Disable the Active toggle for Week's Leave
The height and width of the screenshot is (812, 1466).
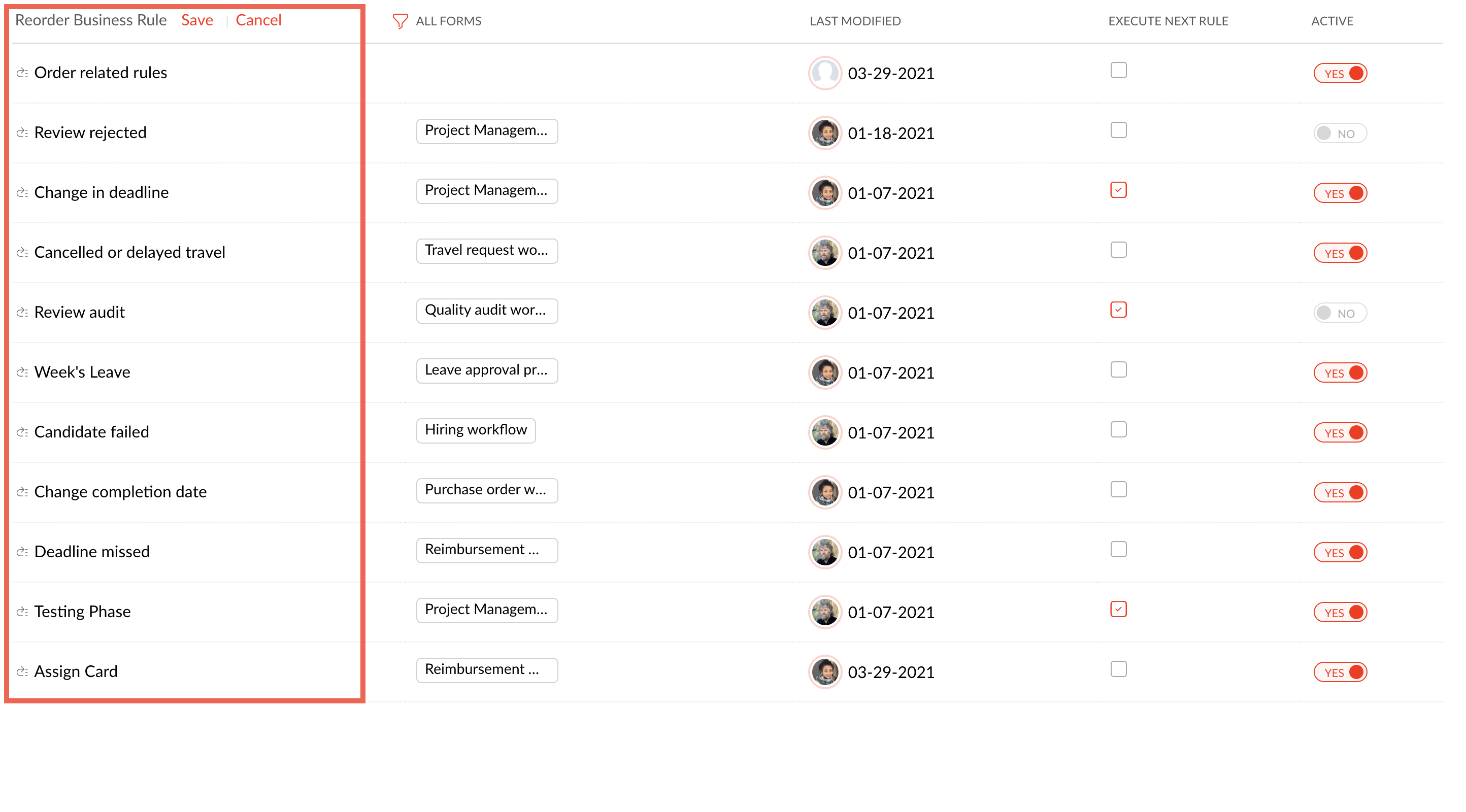(x=1339, y=373)
